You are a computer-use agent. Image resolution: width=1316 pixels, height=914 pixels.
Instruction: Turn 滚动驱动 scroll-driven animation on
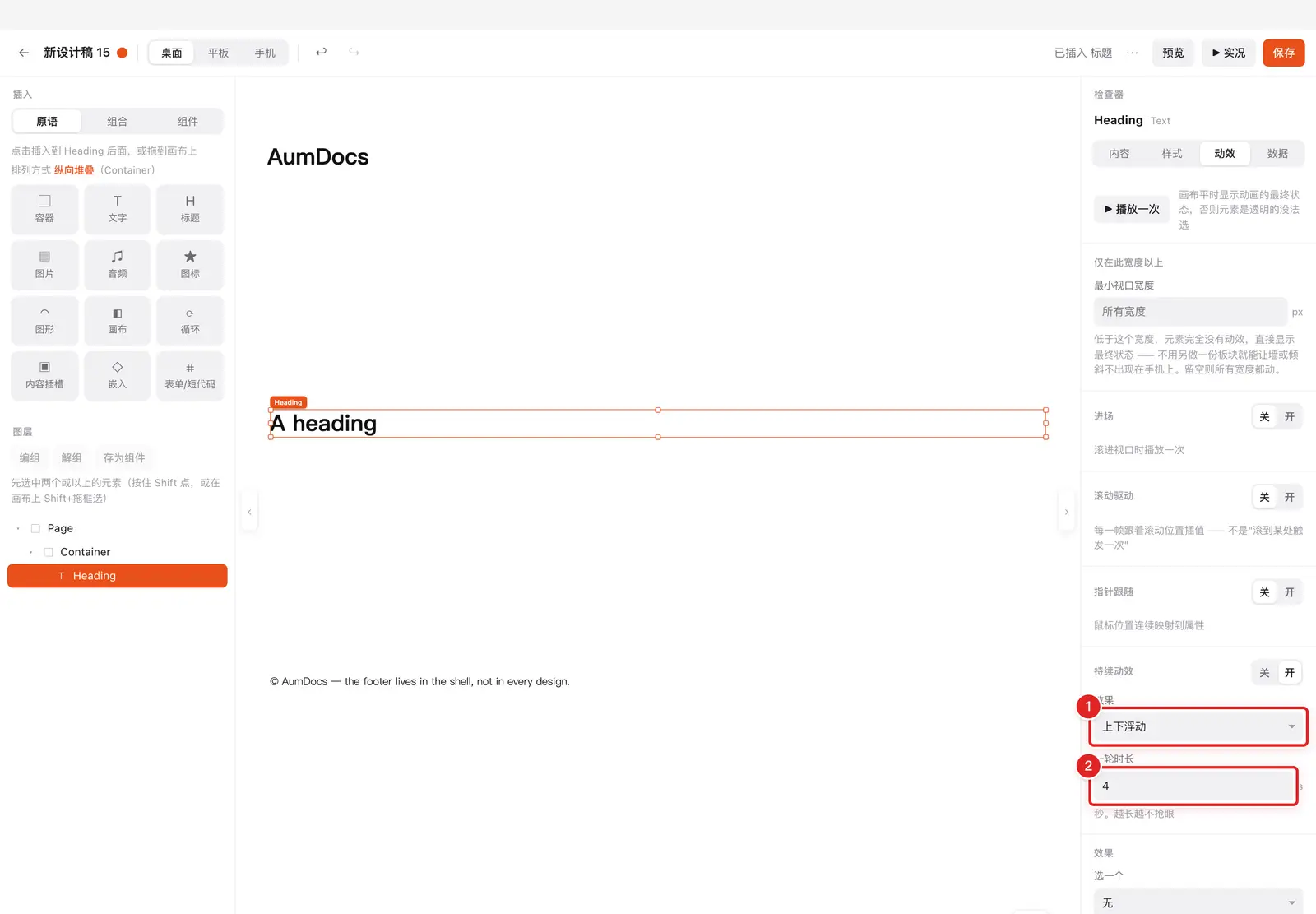coord(1290,497)
